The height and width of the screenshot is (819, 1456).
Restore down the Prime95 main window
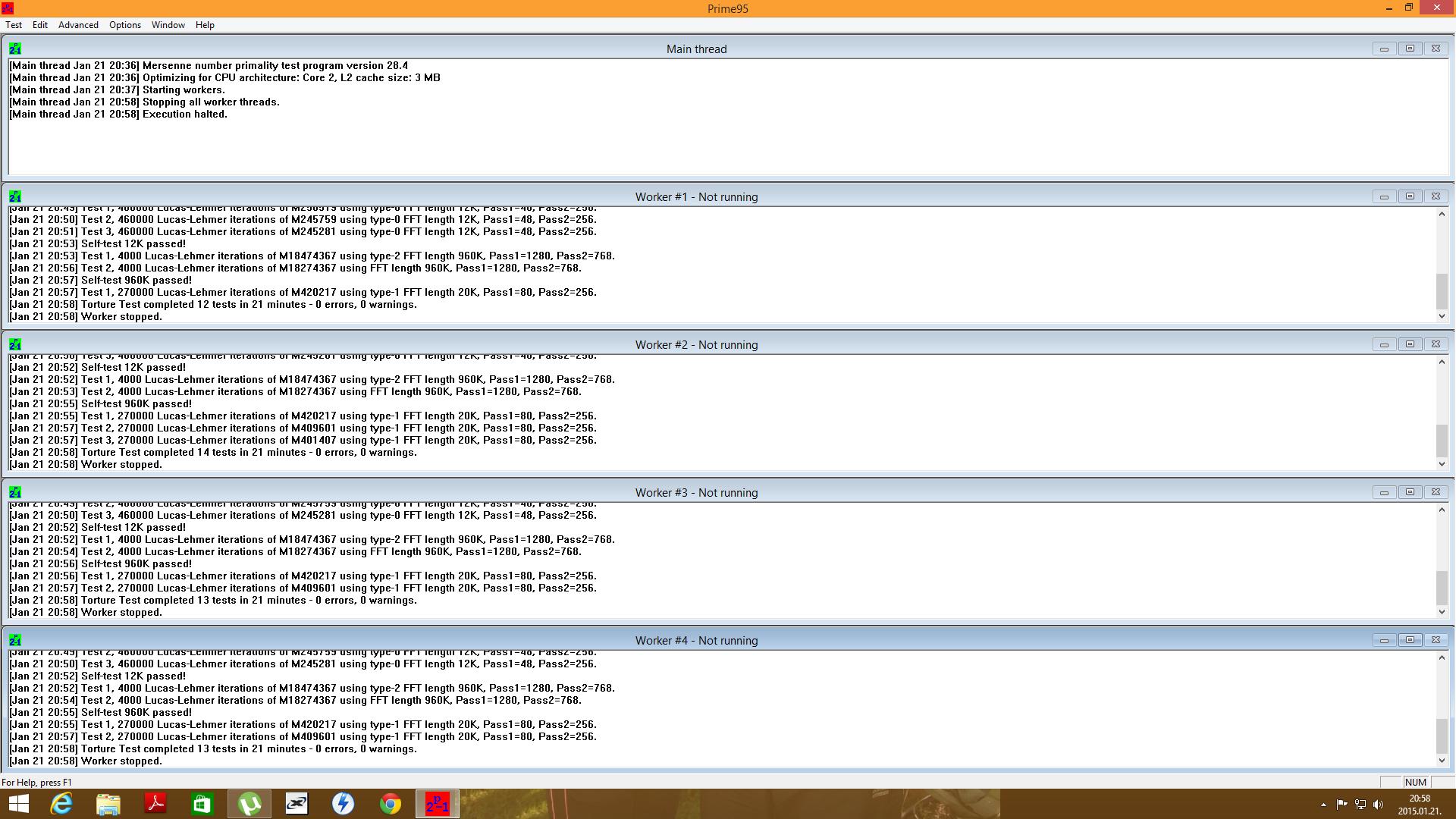point(1408,8)
